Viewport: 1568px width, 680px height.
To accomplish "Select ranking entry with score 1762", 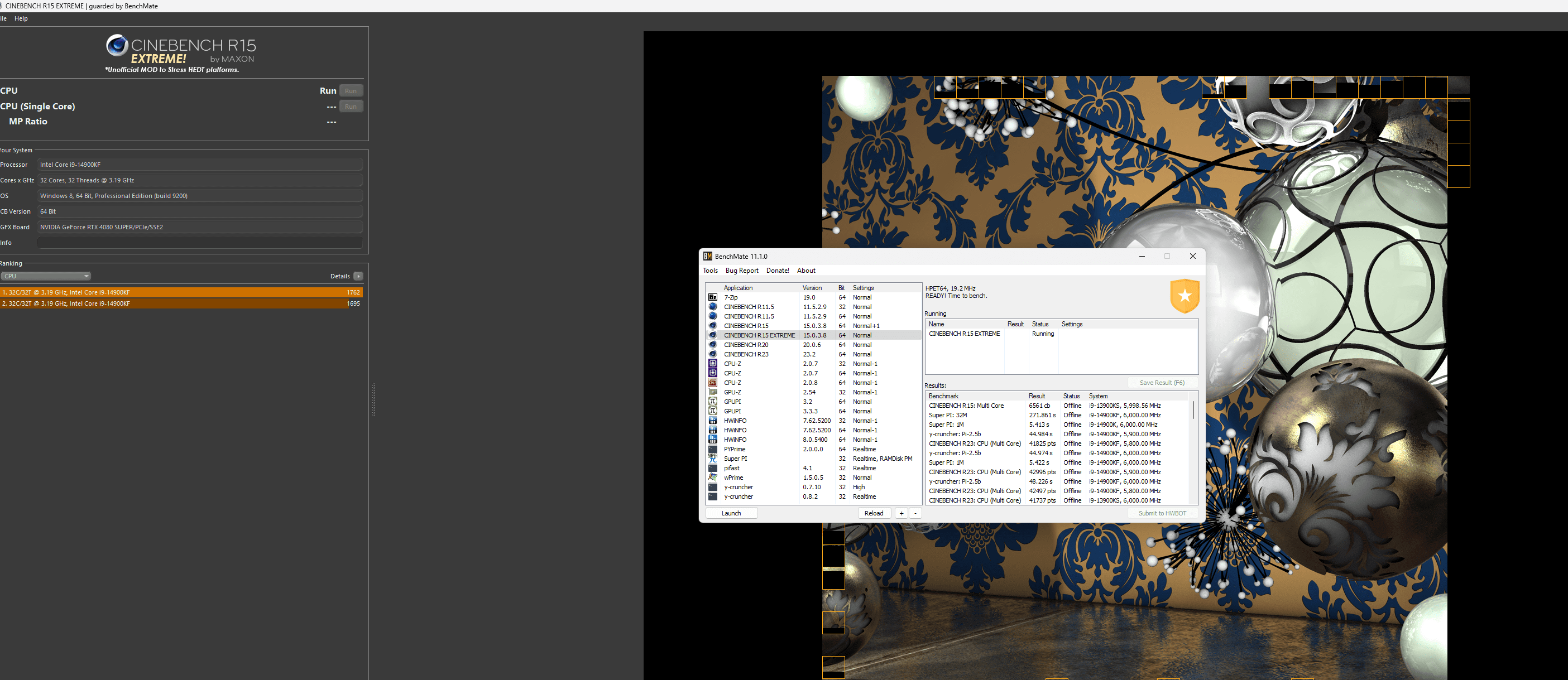I will tap(181, 292).
